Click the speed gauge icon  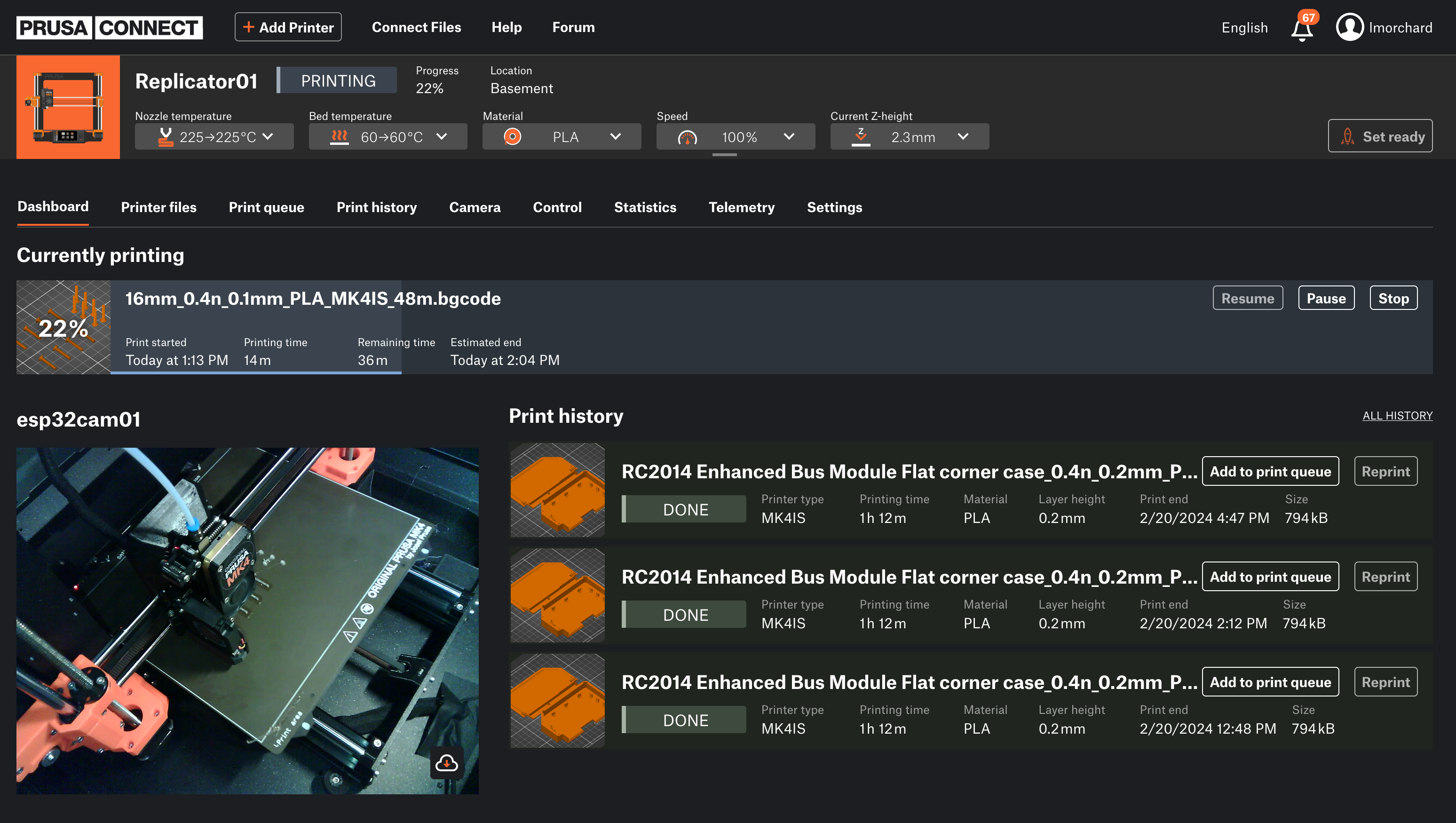click(x=687, y=137)
